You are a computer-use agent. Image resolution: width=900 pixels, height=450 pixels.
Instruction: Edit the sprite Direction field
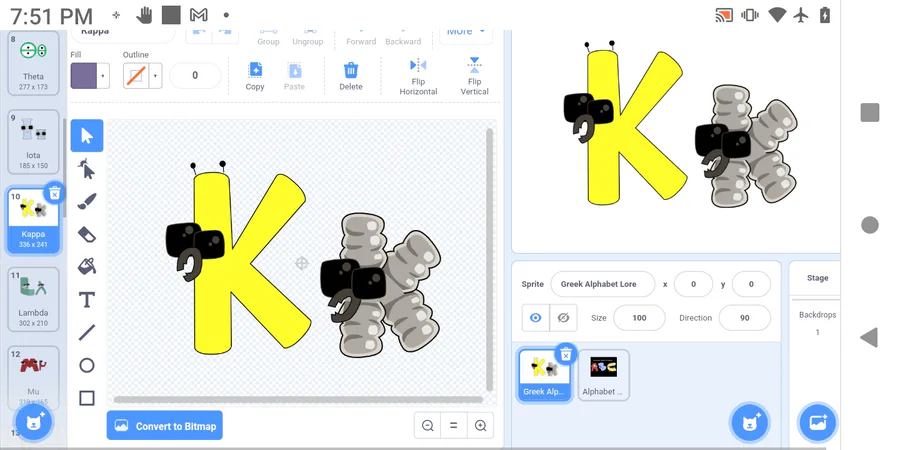[x=744, y=317]
